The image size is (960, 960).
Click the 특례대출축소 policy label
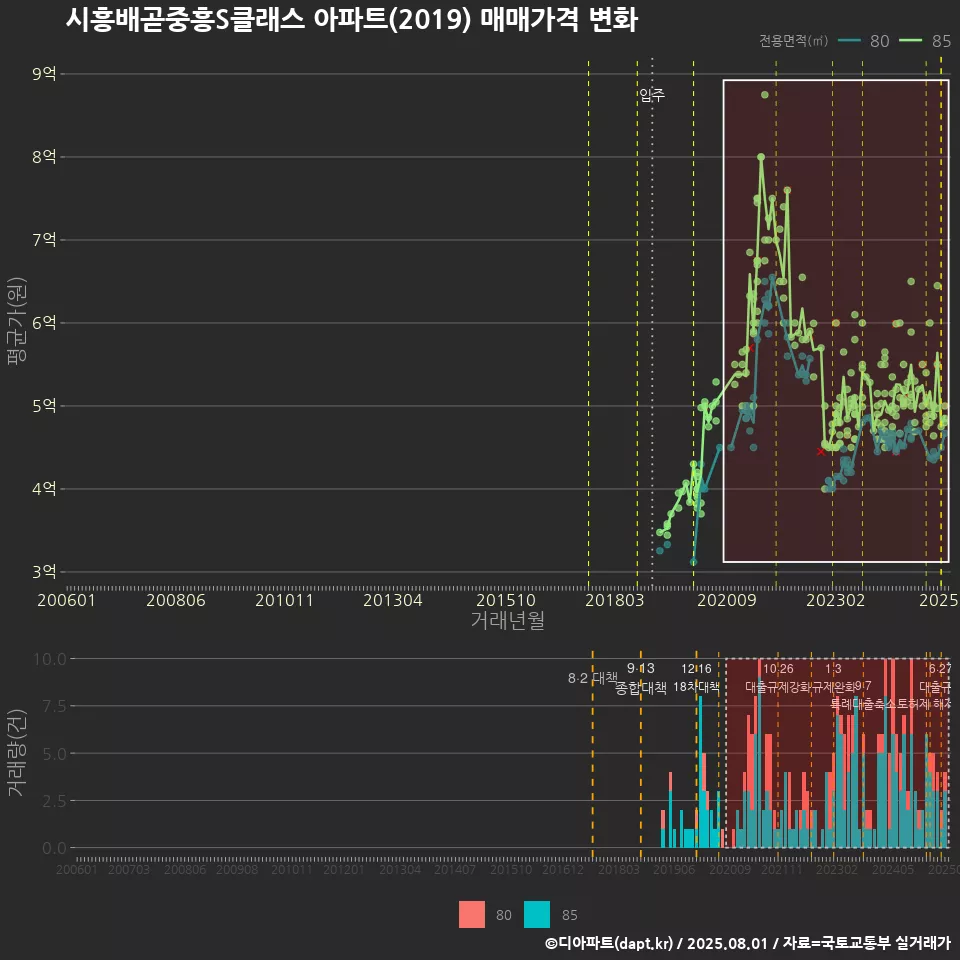[863, 704]
